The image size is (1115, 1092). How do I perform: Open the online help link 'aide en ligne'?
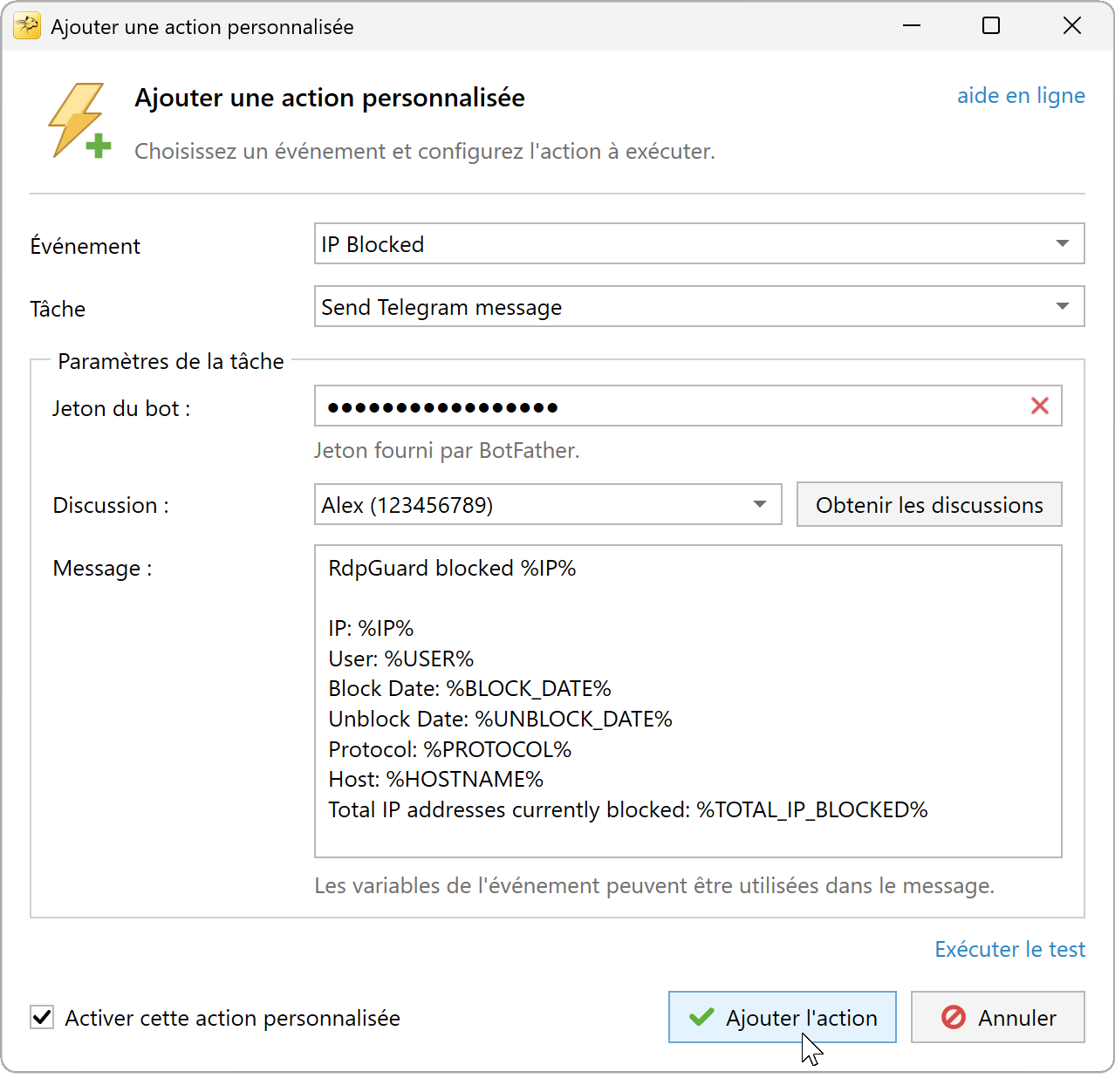[1021, 95]
